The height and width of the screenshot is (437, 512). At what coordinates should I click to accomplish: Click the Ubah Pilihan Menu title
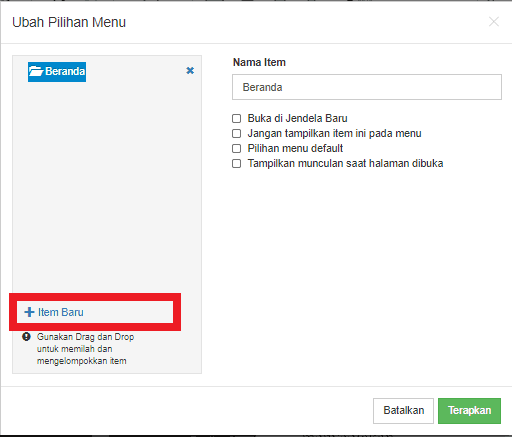pos(69,22)
